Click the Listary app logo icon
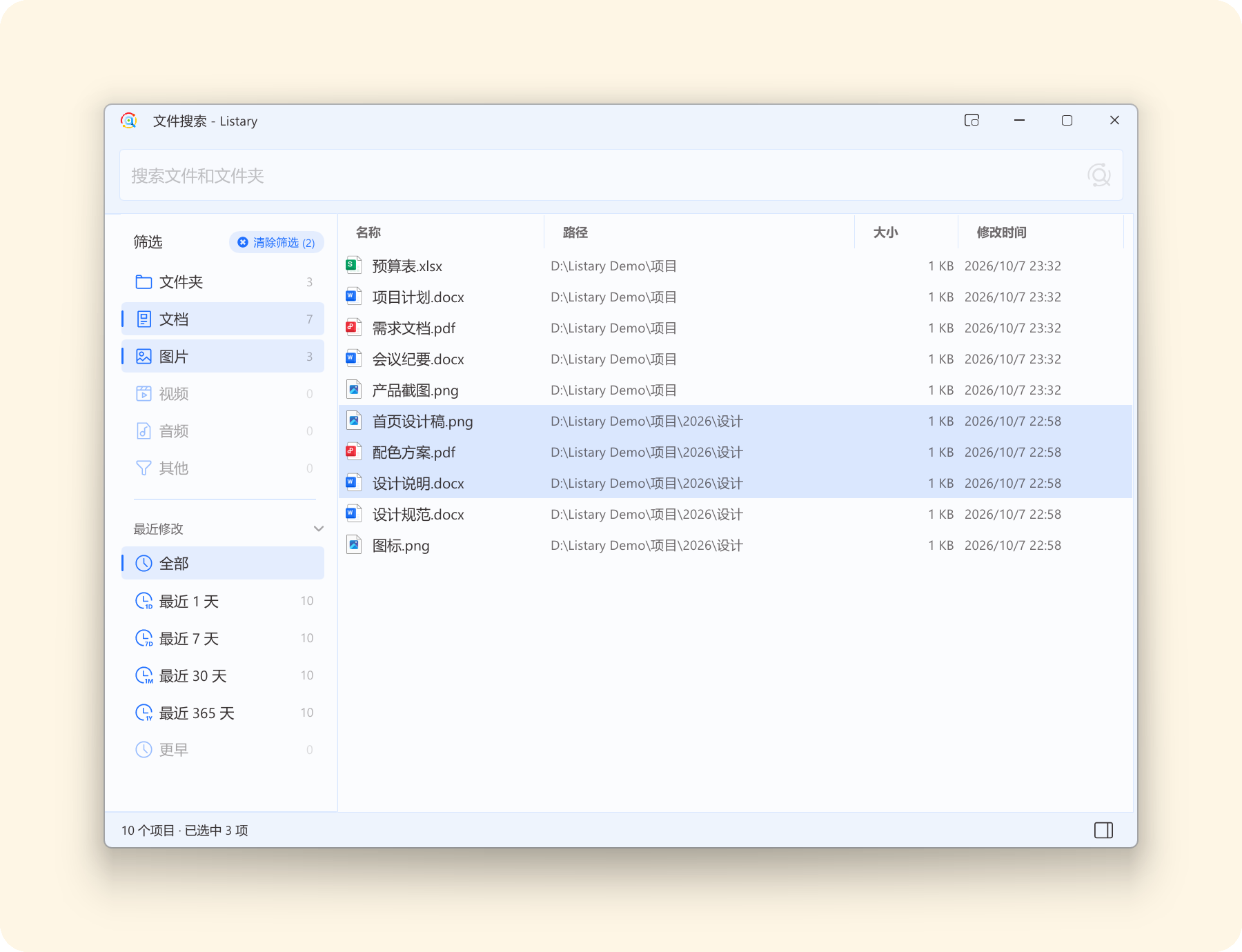Screen dimensions: 1242x952 click(129, 121)
